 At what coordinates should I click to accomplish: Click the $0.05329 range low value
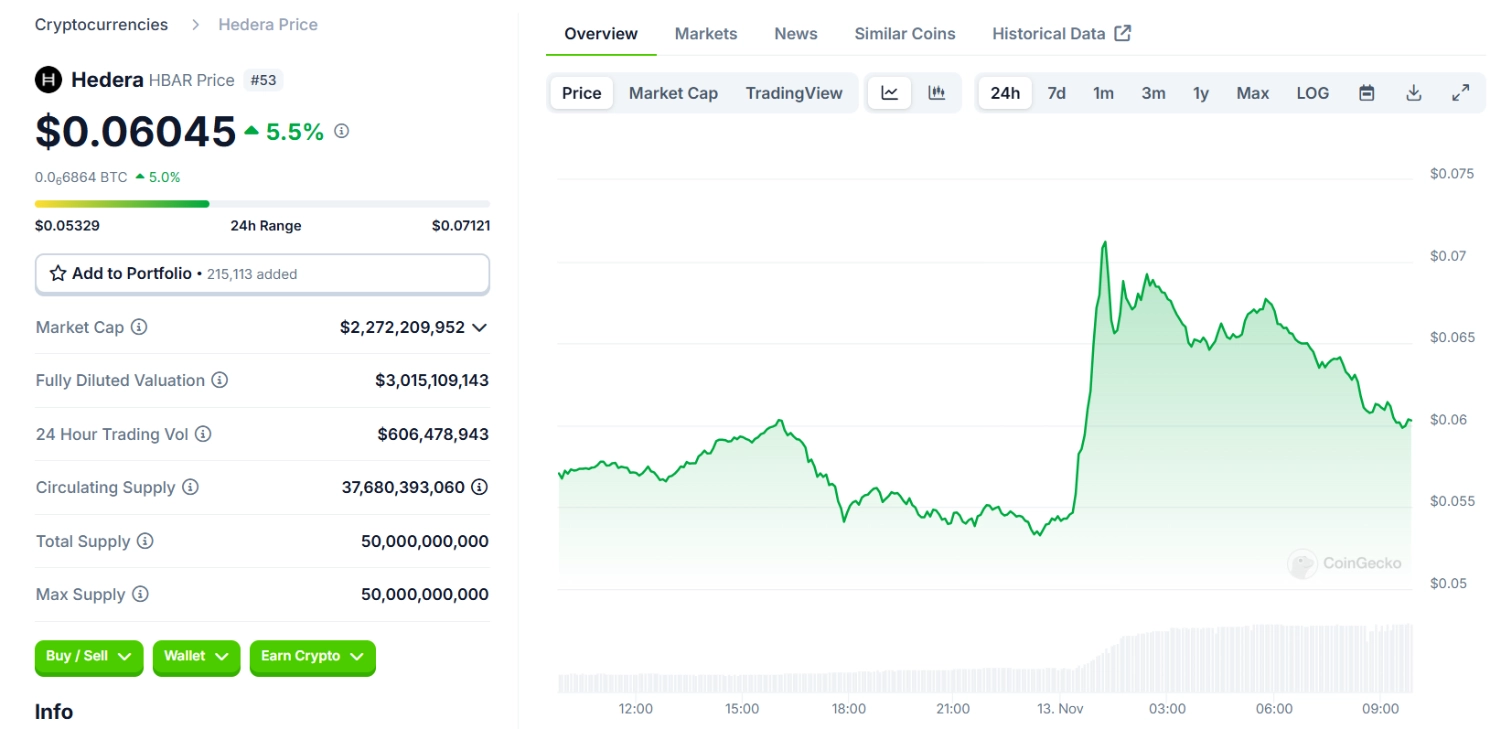pyautogui.click(x=67, y=225)
